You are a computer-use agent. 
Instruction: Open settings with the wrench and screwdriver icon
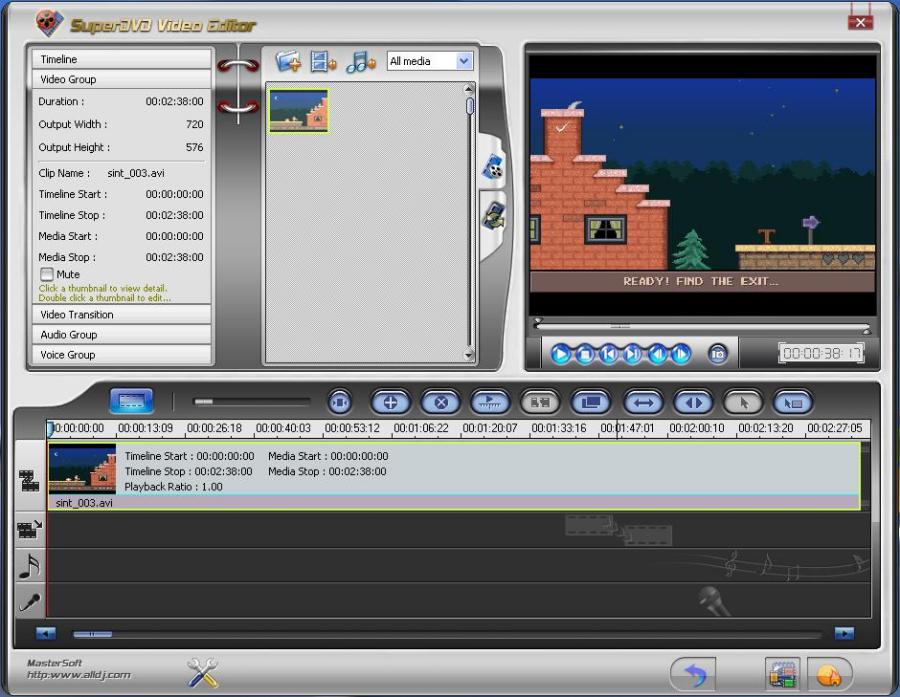click(203, 672)
